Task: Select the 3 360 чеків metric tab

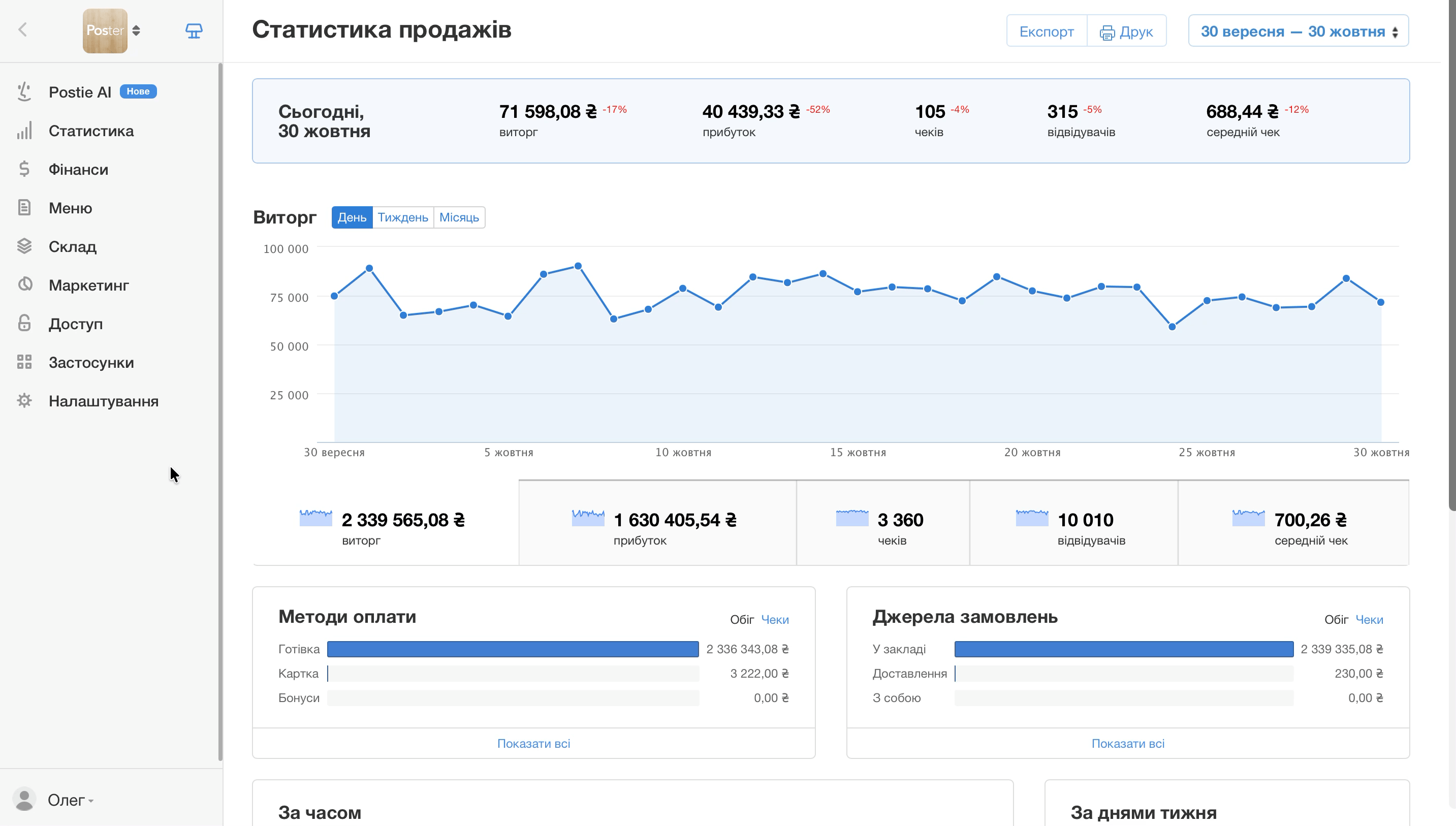Action: coord(883,523)
